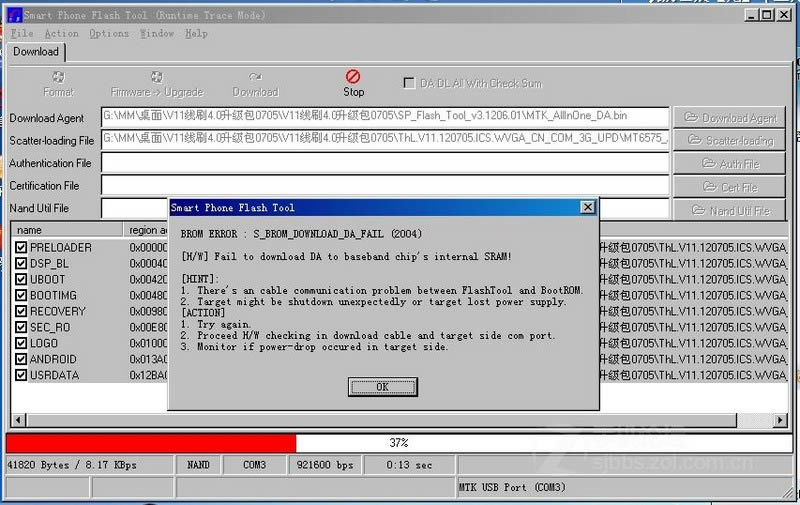Click the Auth File folder button
The height and width of the screenshot is (505, 800).
[x=729, y=164]
